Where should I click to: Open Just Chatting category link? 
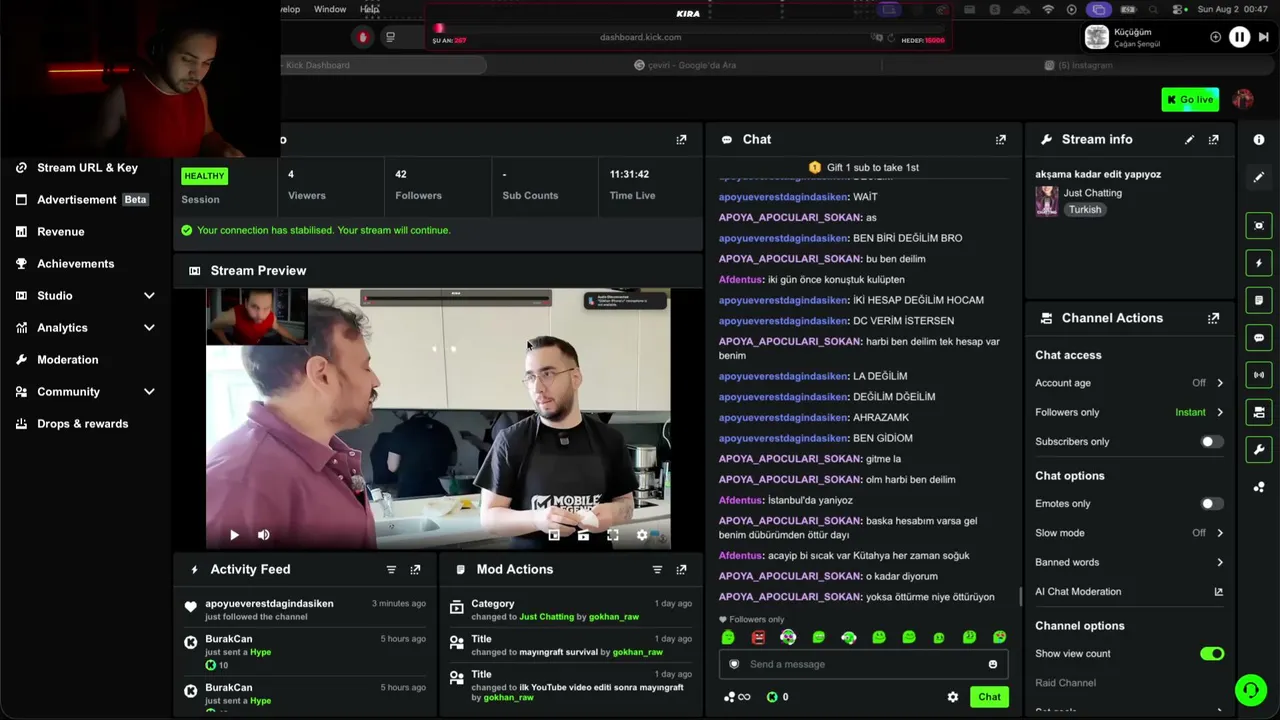[1092, 193]
